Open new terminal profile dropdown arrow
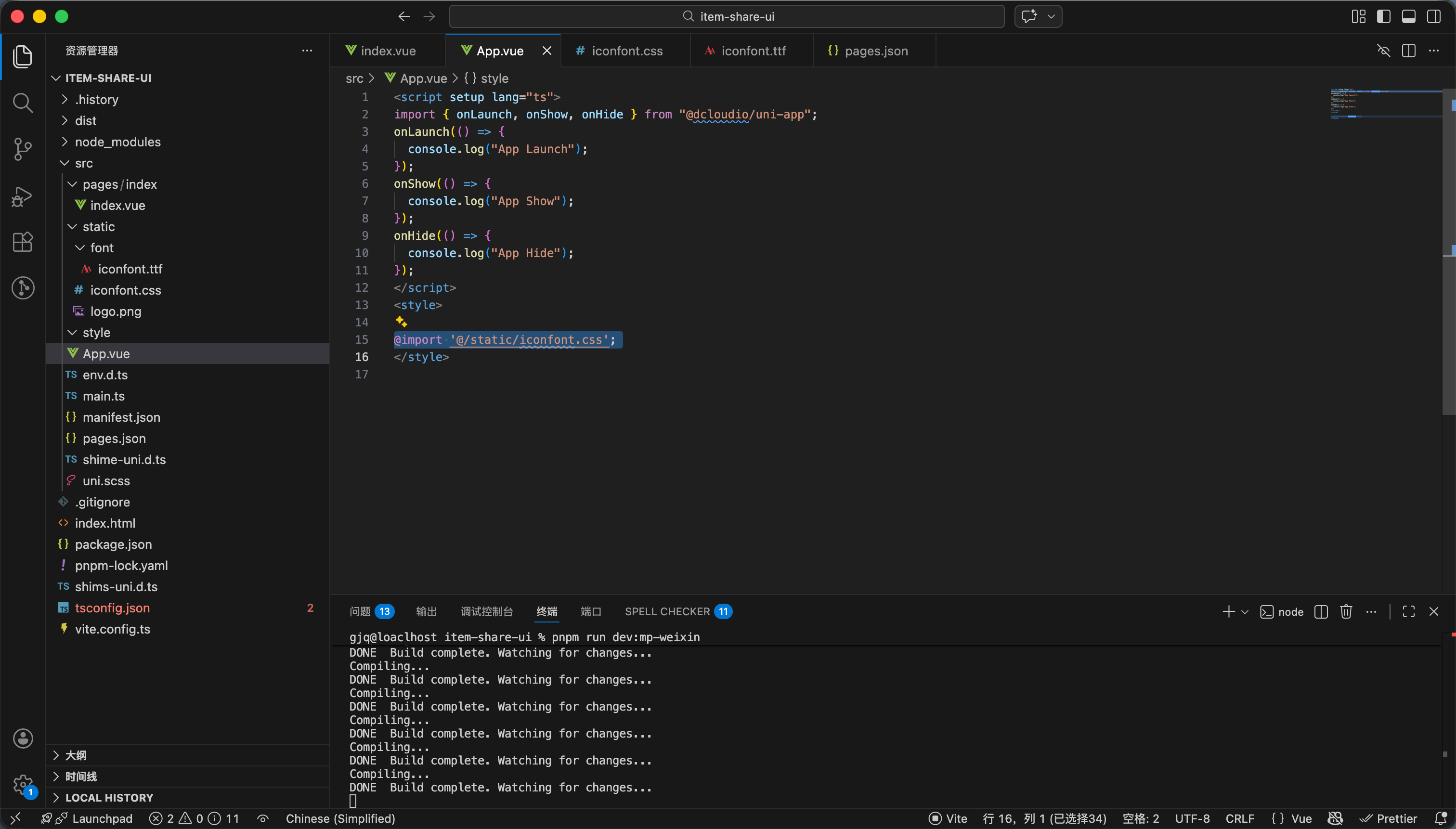This screenshot has width=1456, height=829. [1245, 611]
